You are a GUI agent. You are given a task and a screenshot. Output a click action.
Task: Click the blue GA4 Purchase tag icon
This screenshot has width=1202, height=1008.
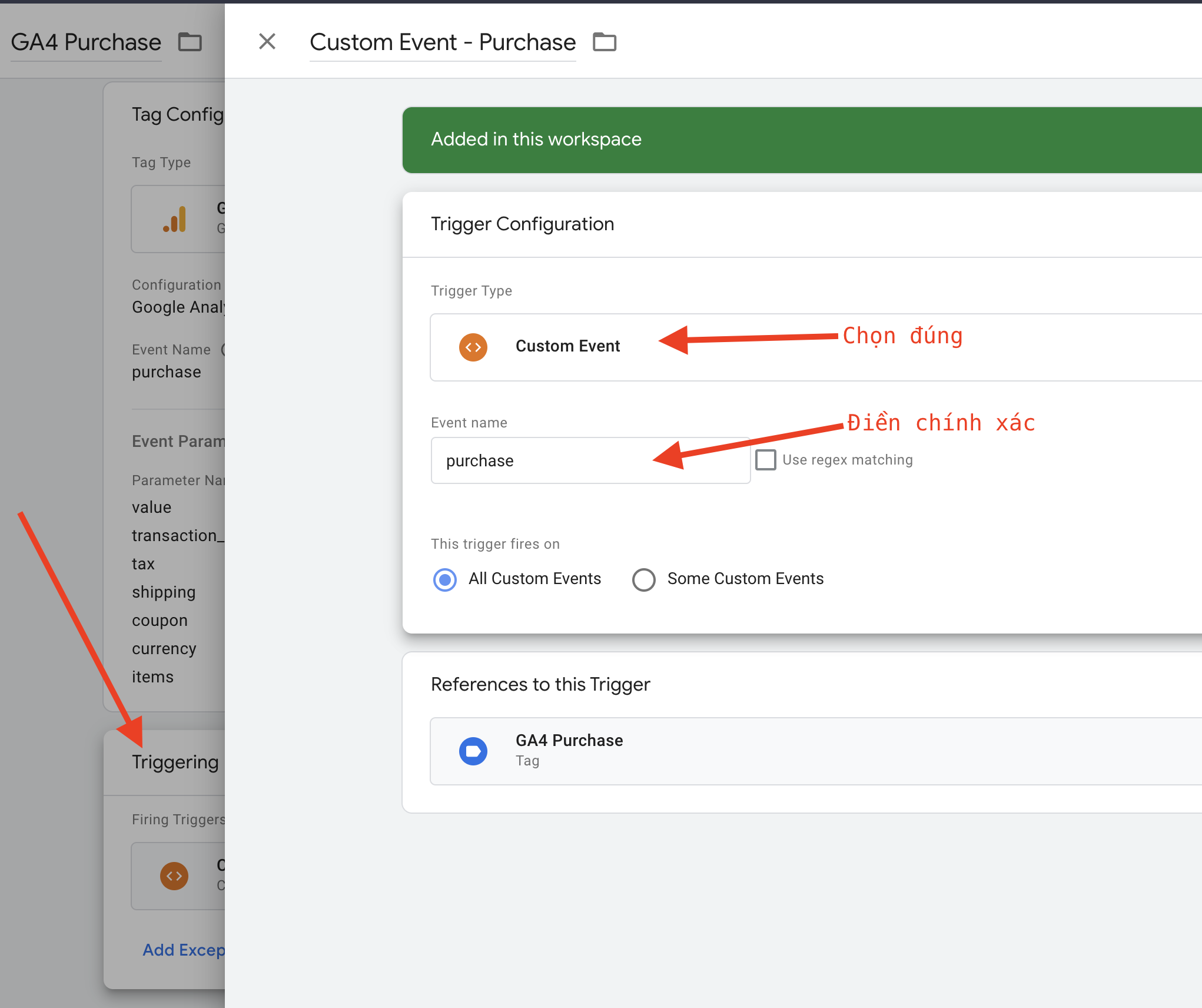[x=473, y=751]
